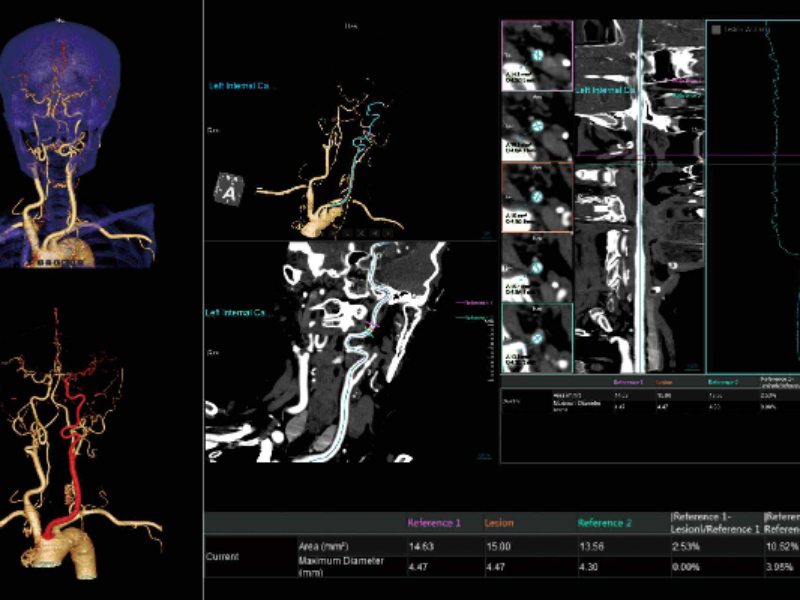Click the Lesion column header in table
Viewport: 800px width, 600px height.
click(500, 523)
